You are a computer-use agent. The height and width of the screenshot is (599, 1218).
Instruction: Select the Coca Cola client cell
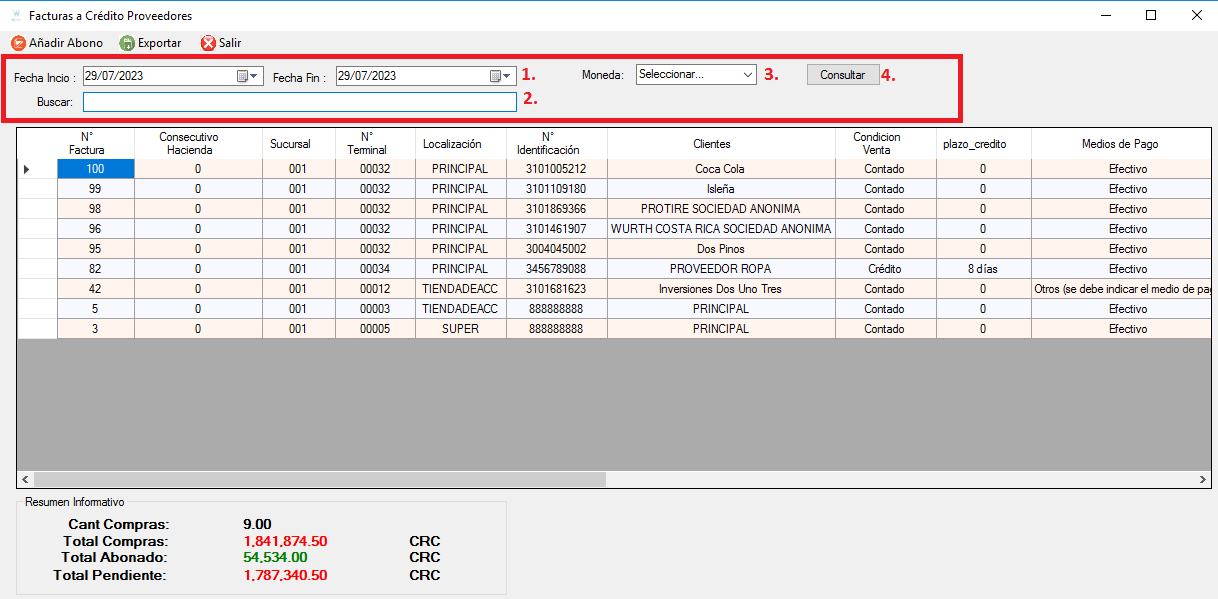(x=721, y=169)
